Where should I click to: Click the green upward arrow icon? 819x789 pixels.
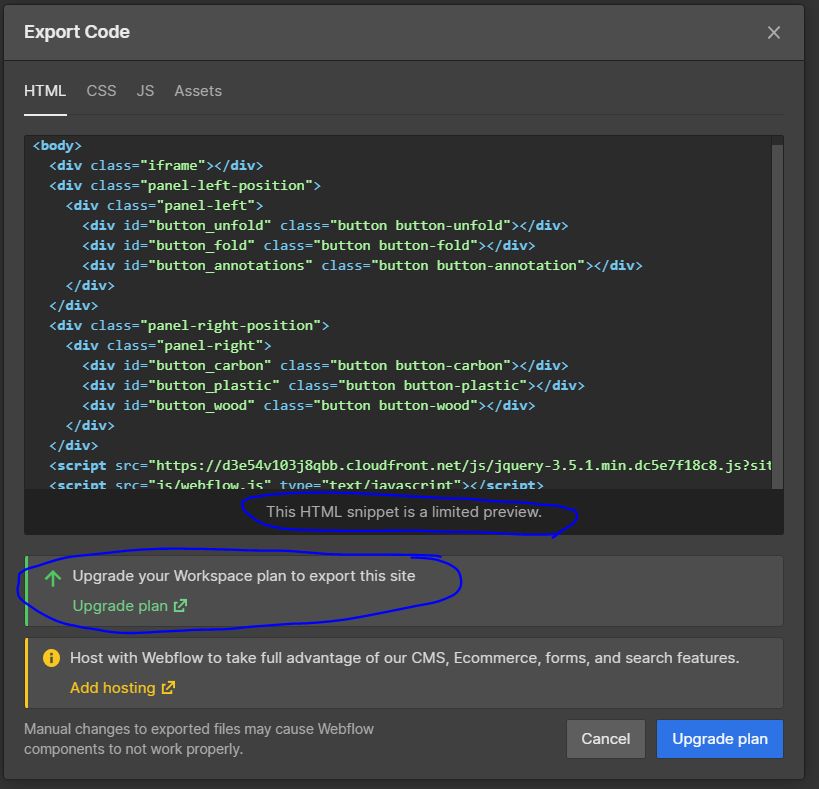pyautogui.click(x=53, y=578)
